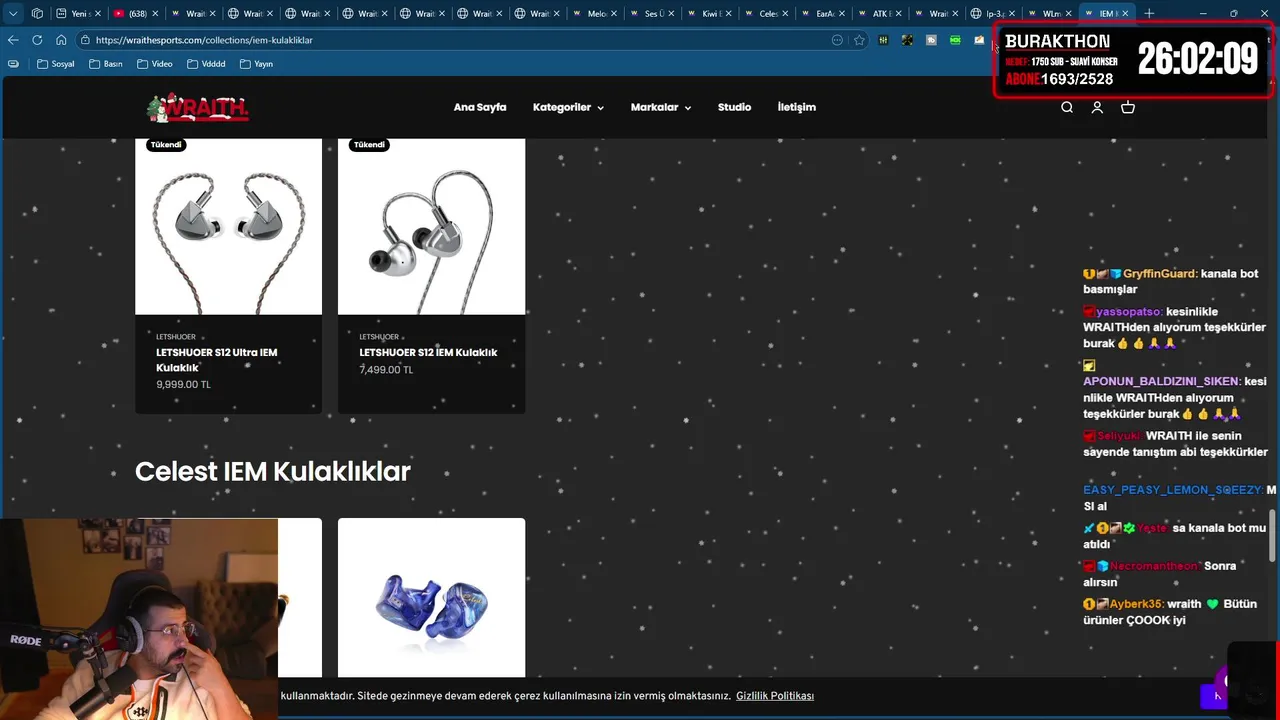The width and height of the screenshot is (1280, 720).
Task: Close the active IEM tab
Action: tap(1126, 14)
